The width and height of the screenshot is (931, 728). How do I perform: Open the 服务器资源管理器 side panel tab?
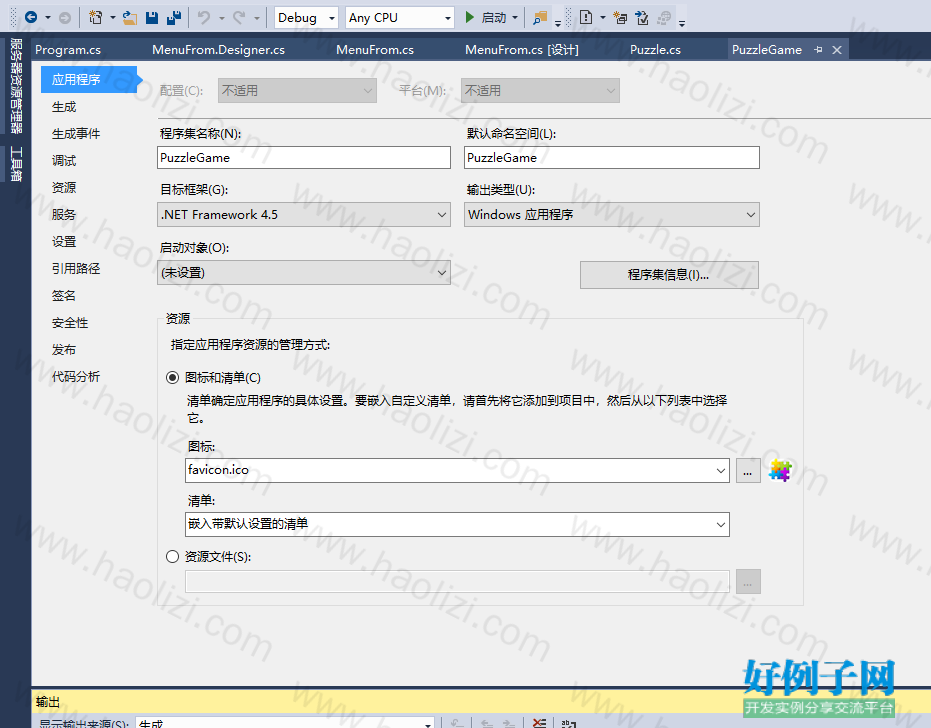[16, 86]
